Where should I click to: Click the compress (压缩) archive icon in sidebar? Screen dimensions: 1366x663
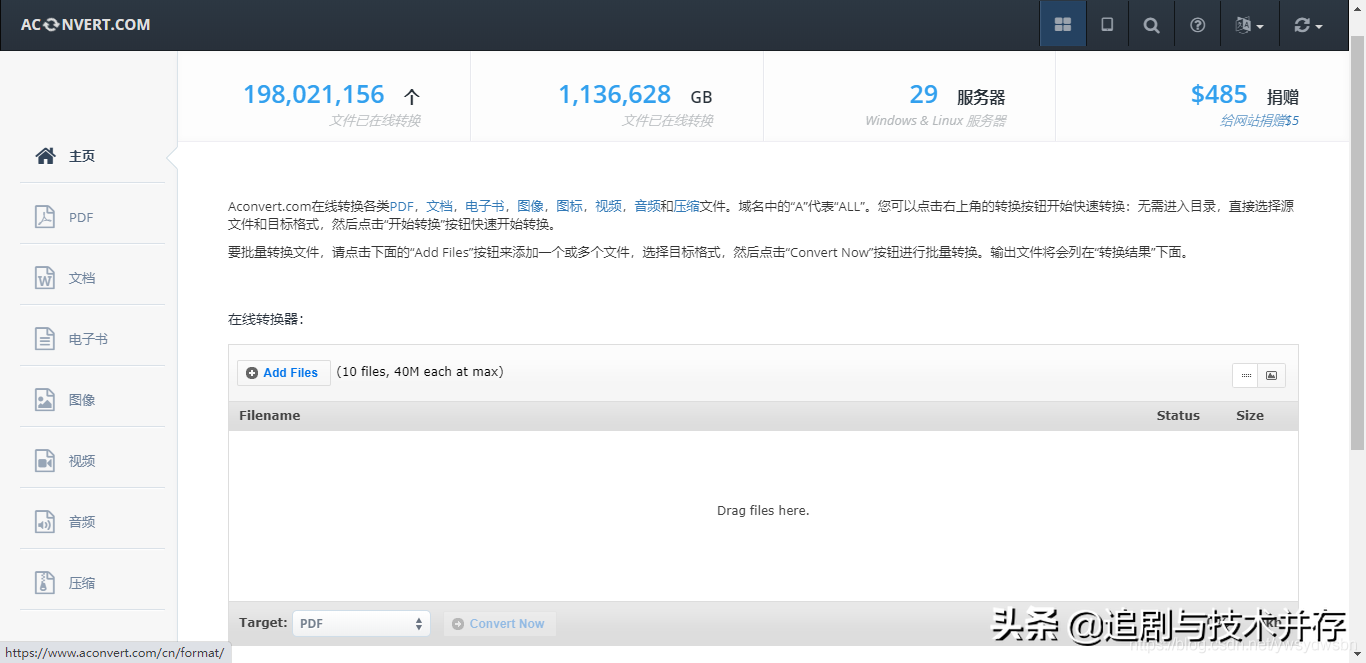click(x=45, y=583)
